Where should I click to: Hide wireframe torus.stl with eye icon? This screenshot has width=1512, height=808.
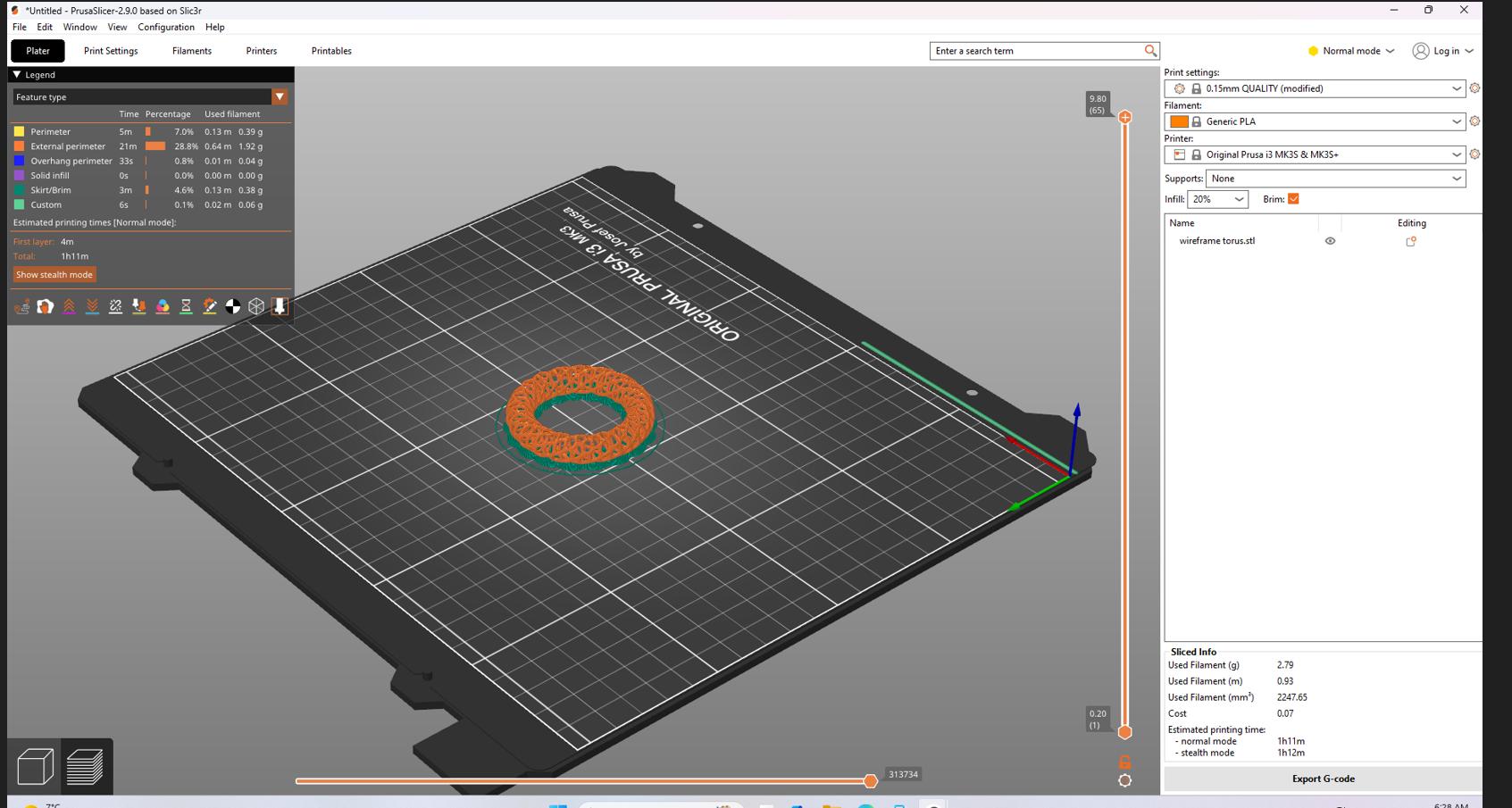1330,241
